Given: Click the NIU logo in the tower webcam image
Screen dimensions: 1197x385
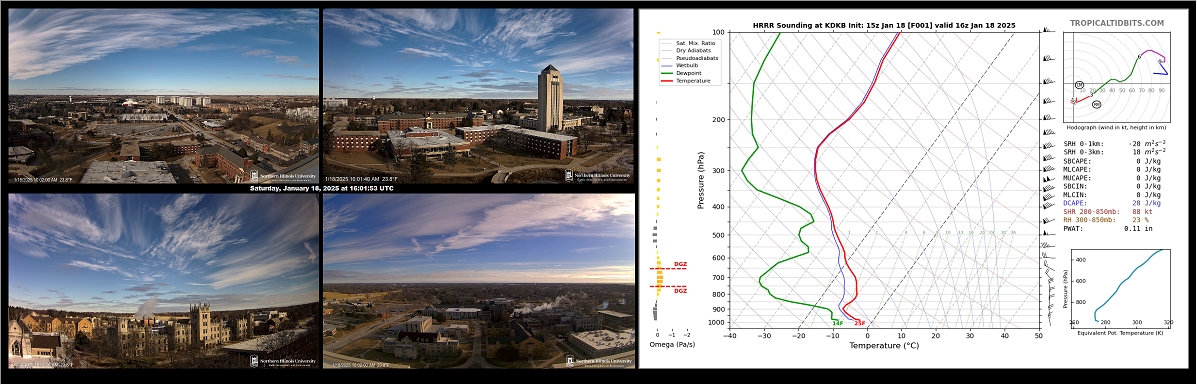Looking at the screenshot, I should (598, 176).
